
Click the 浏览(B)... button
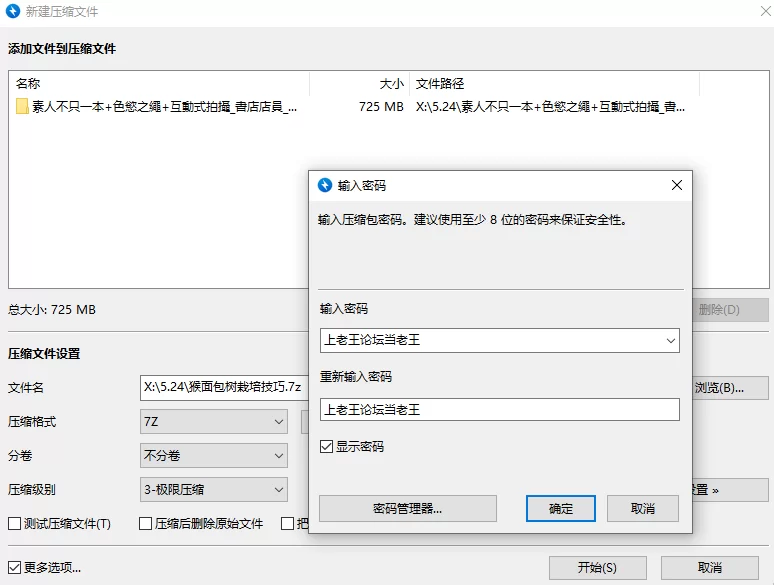point(731,388)
